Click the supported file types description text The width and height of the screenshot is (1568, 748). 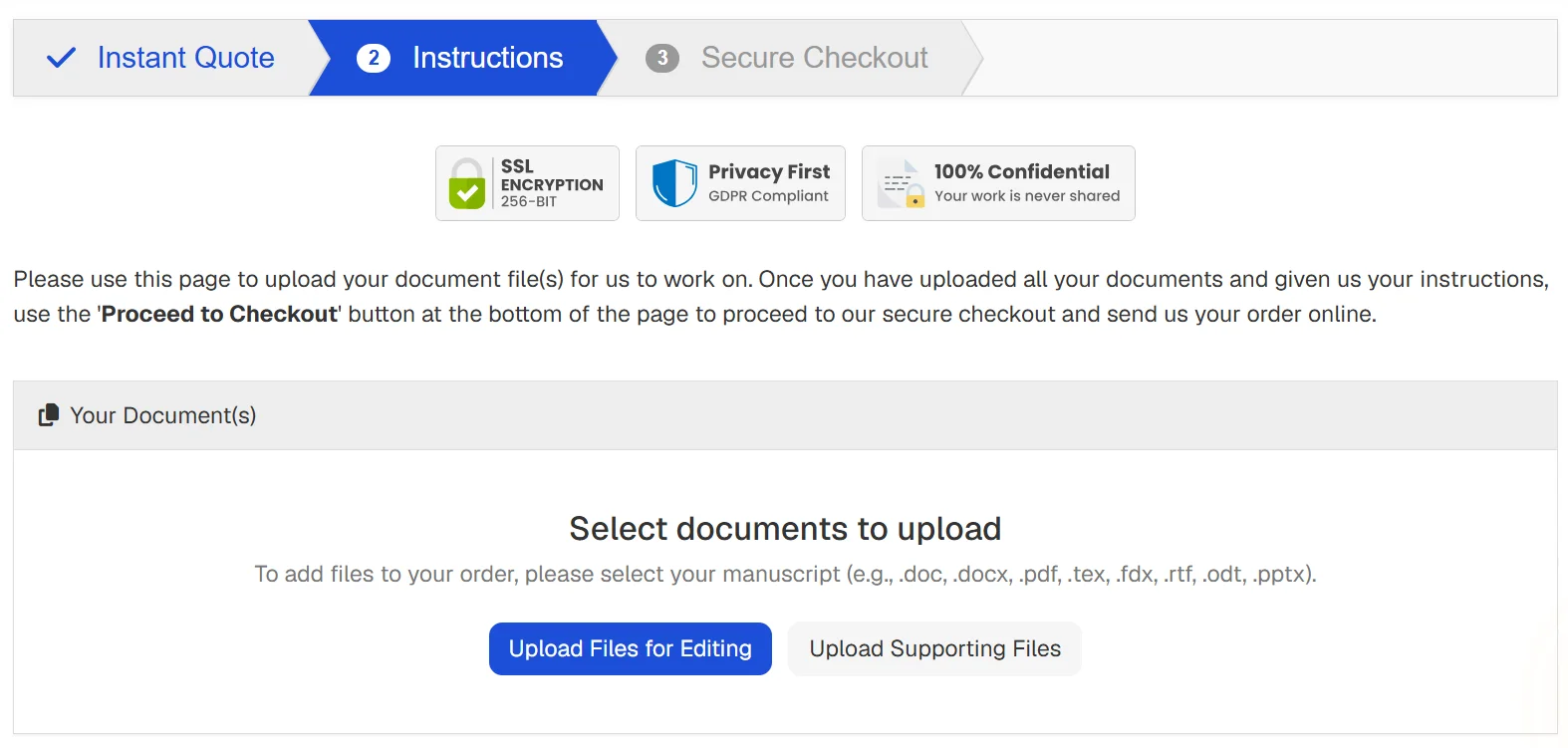pyautogui.click(x=785, y=574)
